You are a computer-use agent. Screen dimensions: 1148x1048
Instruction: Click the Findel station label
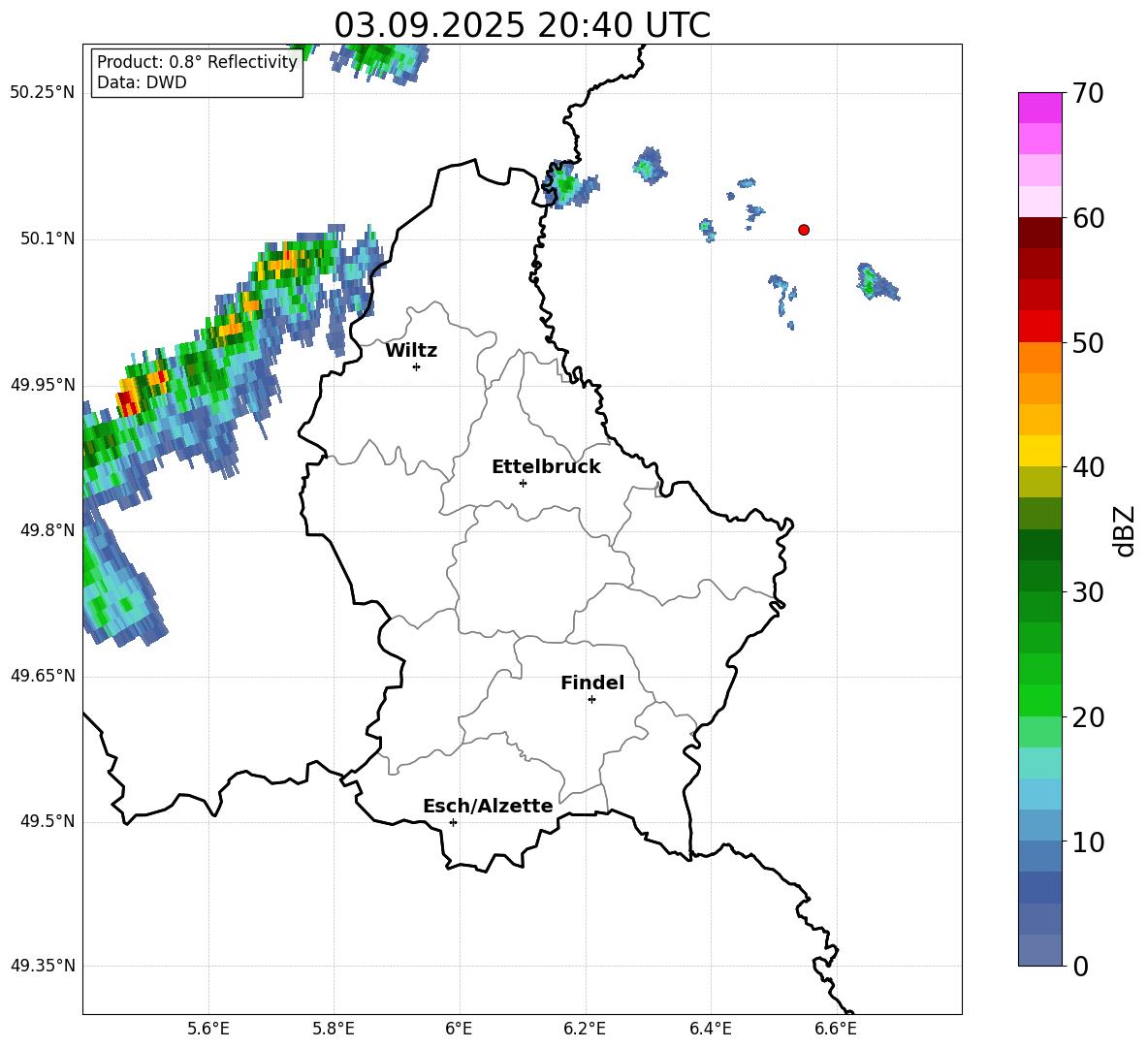(592, 683)
